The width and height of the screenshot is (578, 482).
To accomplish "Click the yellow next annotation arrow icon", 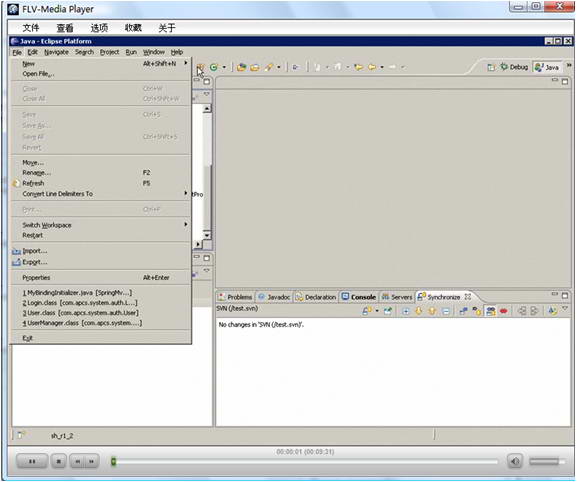I will (x=358, y=67).
